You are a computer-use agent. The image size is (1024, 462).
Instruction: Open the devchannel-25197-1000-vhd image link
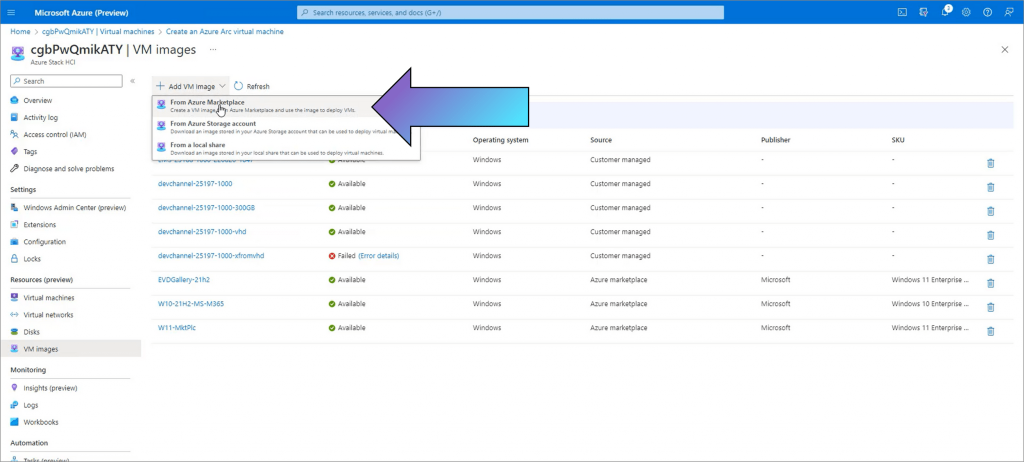tap(202, 231)
